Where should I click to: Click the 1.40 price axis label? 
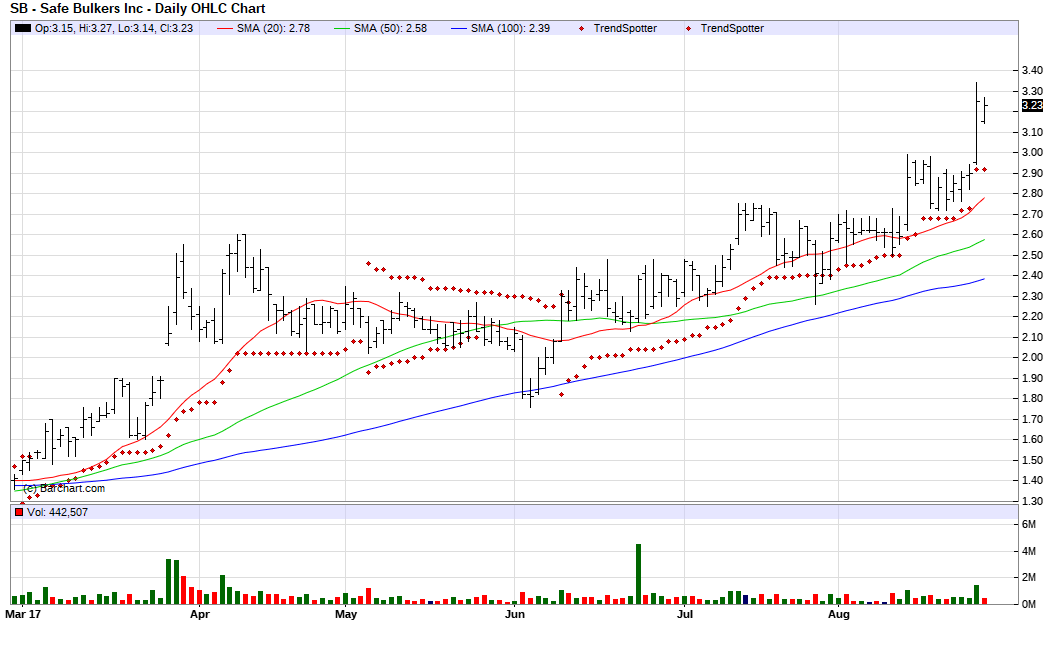(x=1032, y=480)
